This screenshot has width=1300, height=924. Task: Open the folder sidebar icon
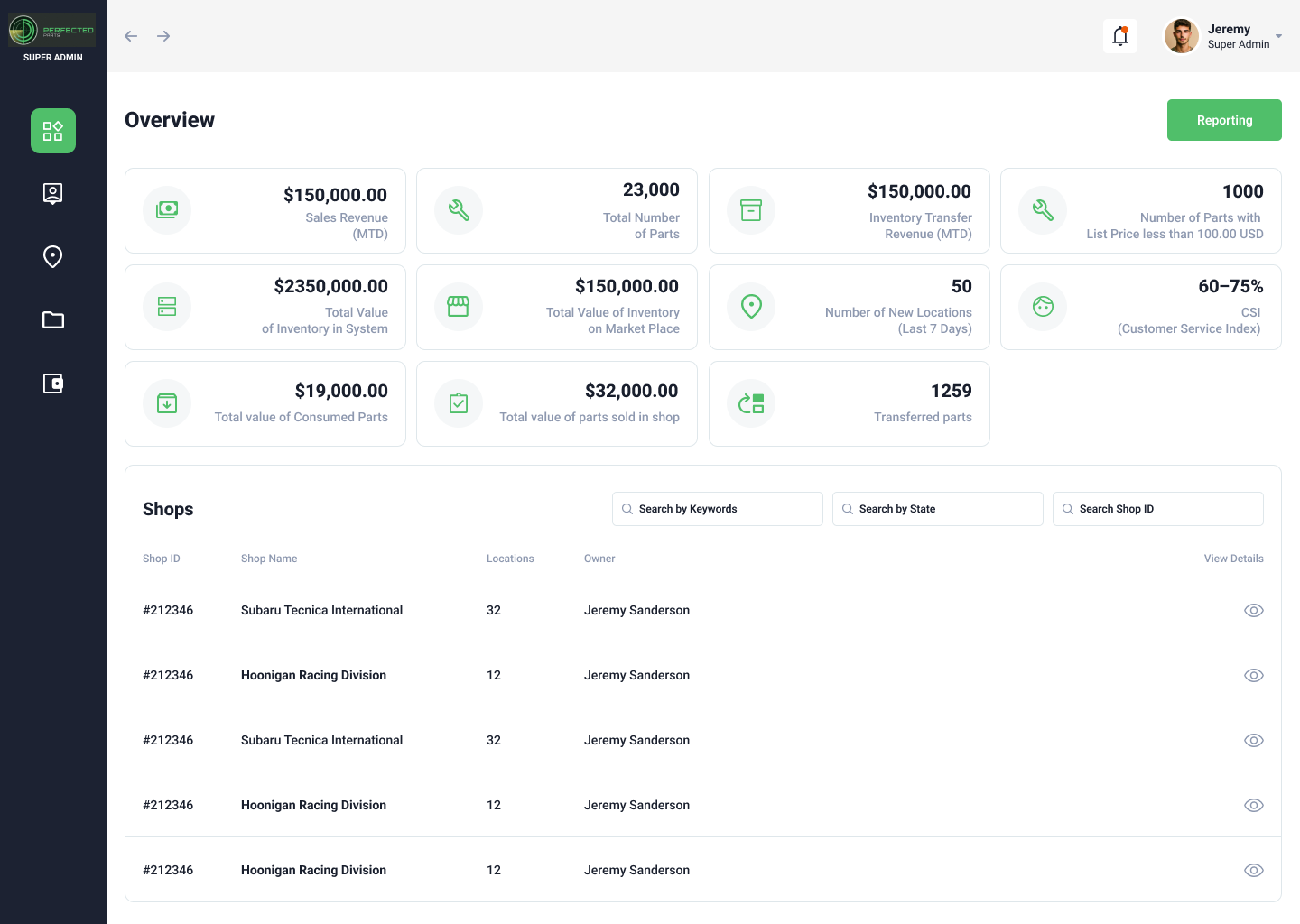pos(53,320)
